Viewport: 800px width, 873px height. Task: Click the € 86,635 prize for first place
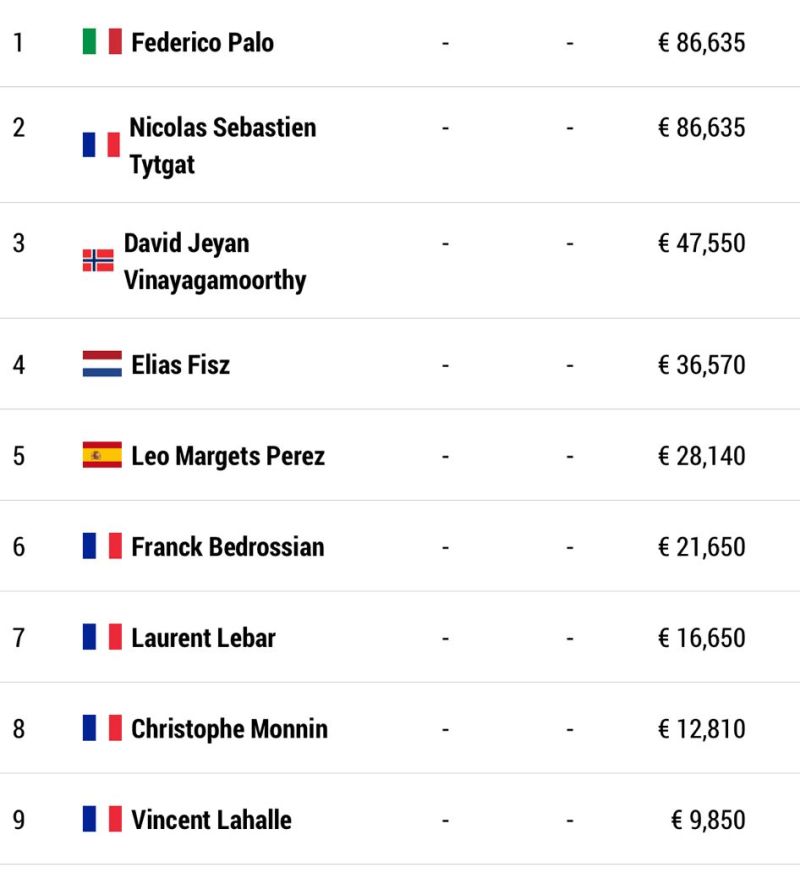(701, 42)
